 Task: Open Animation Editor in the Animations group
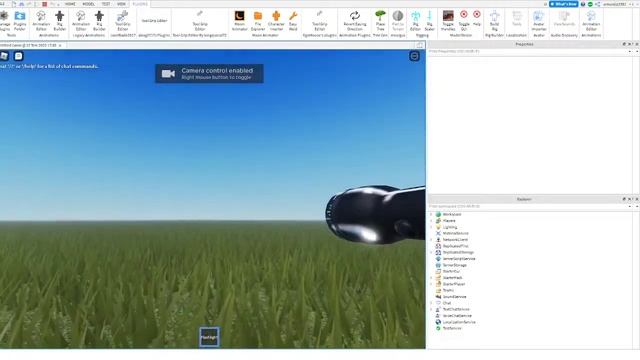[41, 21]
